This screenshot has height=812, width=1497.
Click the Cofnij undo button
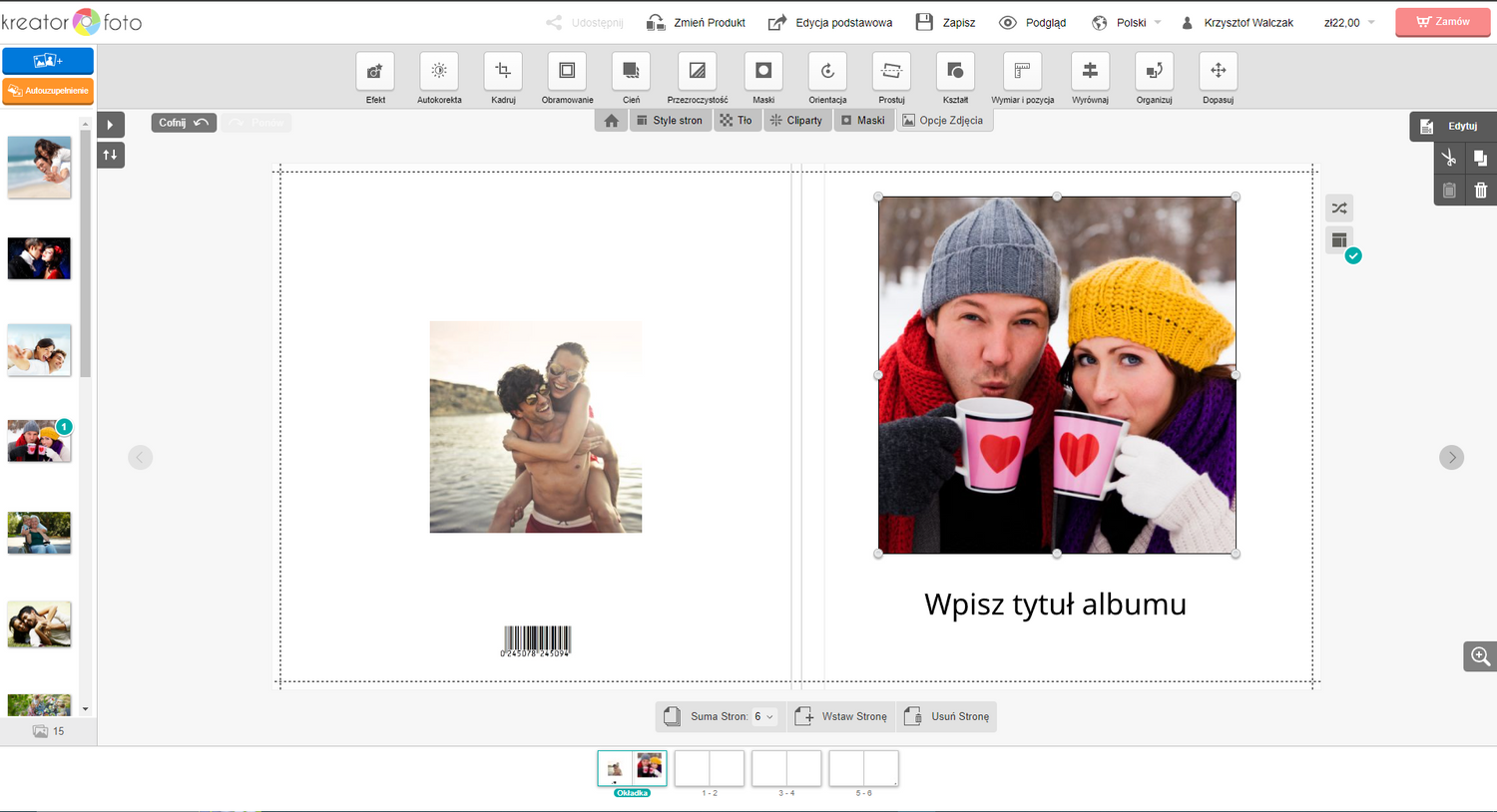pos(184,123)
